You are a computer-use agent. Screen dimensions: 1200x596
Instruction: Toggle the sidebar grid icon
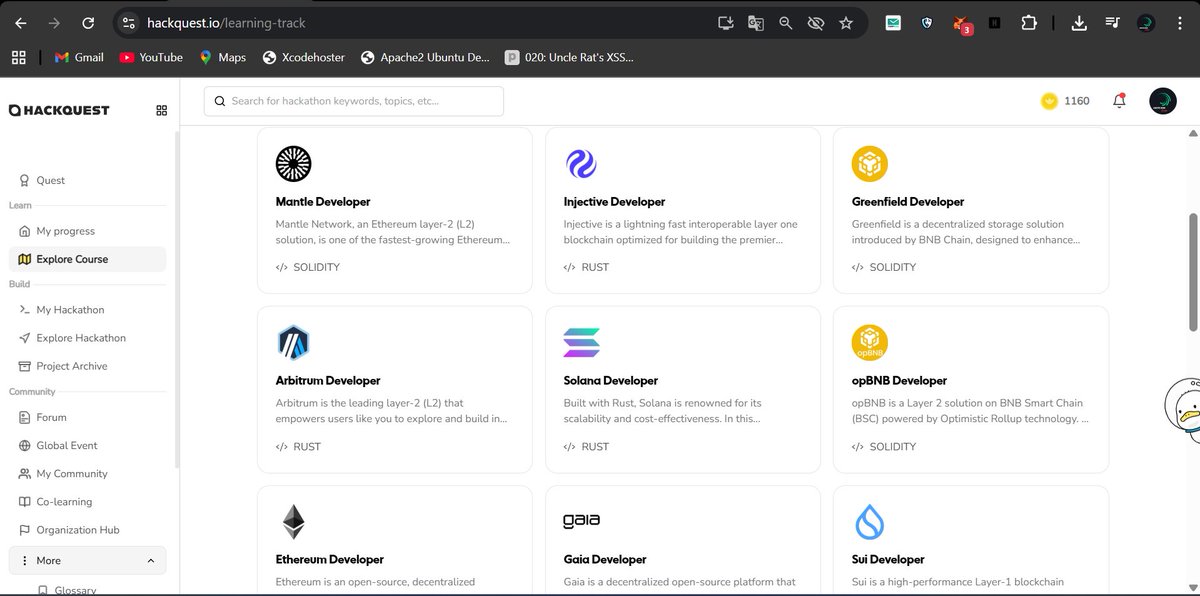click(162, 110)
